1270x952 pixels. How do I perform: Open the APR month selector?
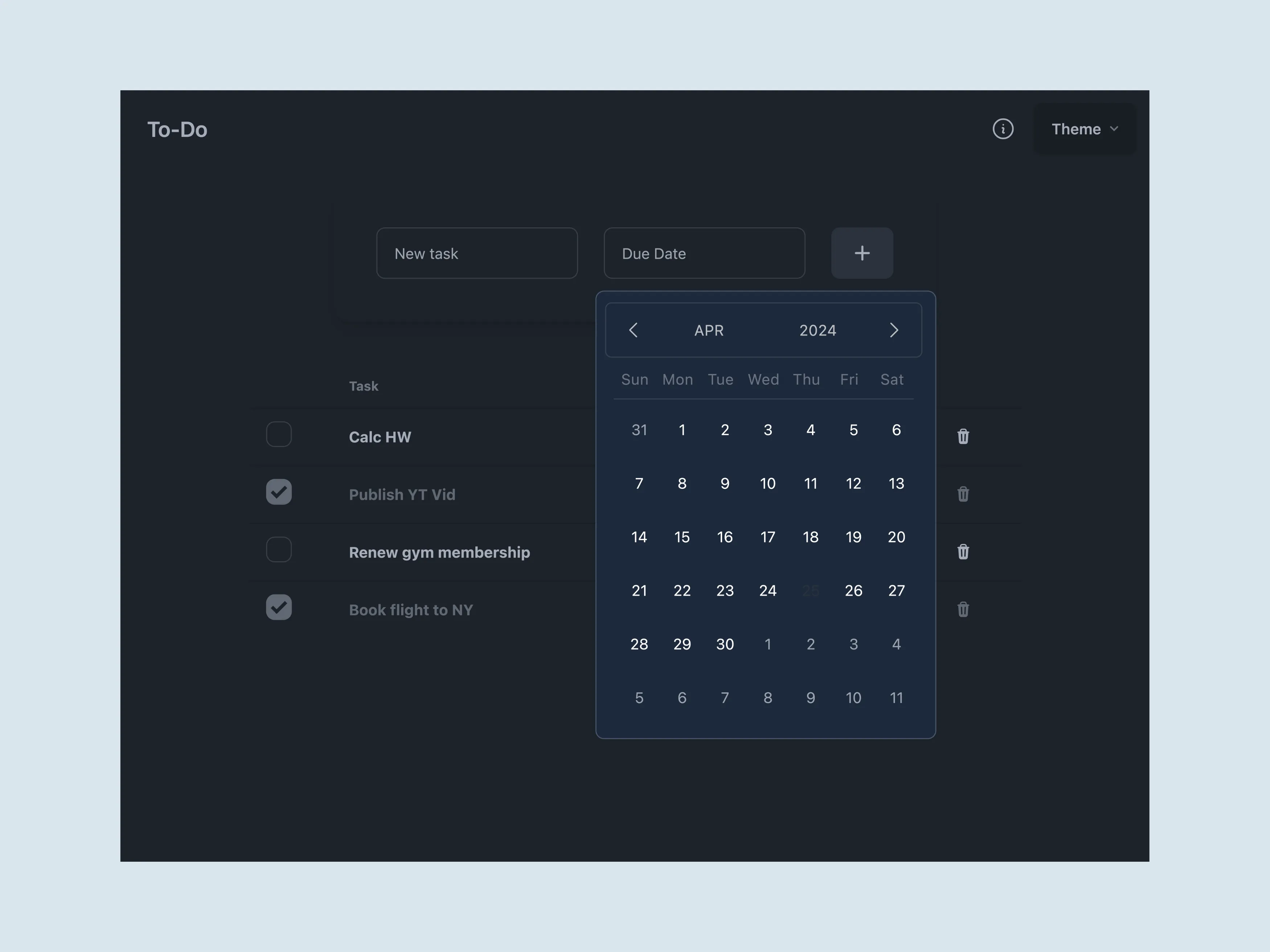[709, 330]
